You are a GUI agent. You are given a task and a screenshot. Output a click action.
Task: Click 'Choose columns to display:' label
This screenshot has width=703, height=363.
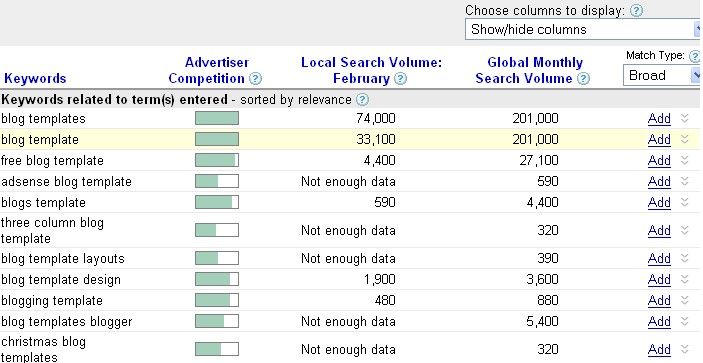pyautogui.click(x=545, y=11)
